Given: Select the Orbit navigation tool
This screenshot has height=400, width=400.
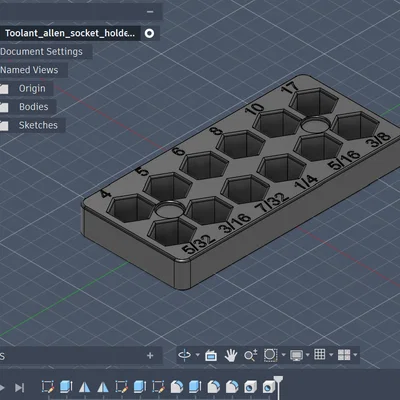Looking at the screenshot, I should tap(184, 355).
